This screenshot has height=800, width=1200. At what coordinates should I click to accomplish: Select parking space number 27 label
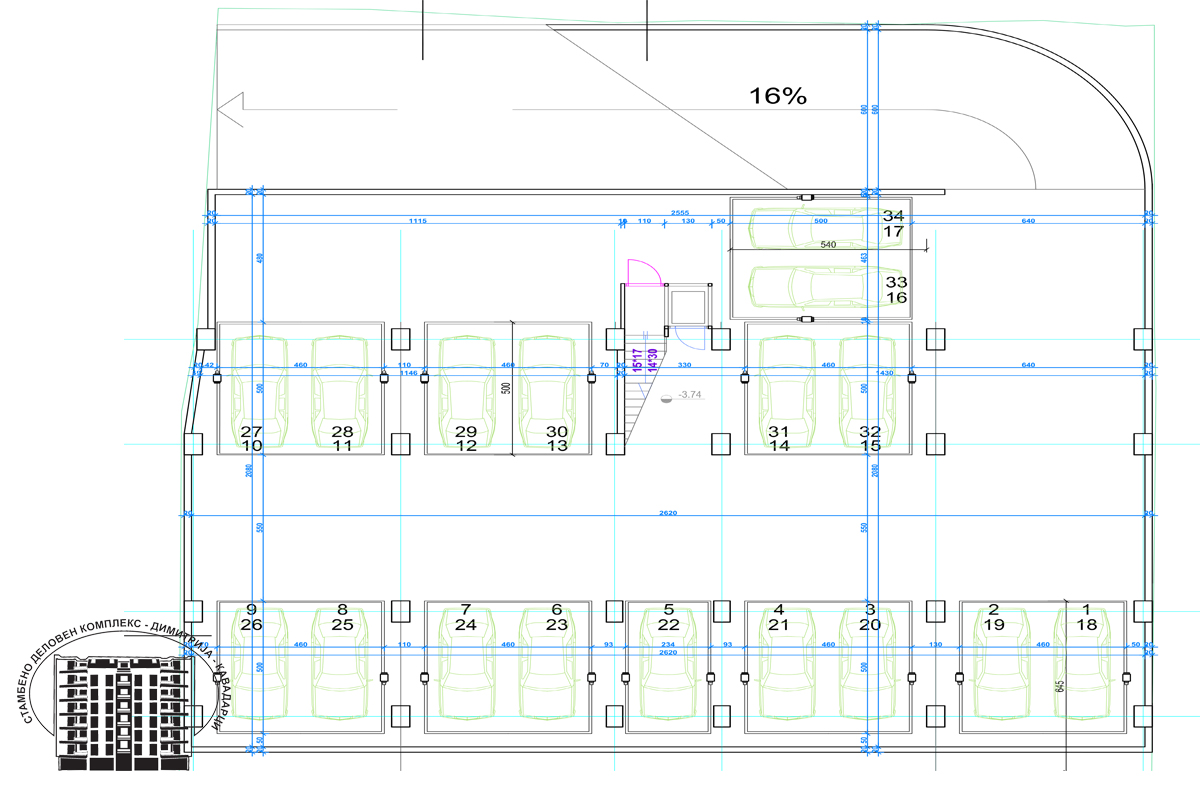point(251,432)
